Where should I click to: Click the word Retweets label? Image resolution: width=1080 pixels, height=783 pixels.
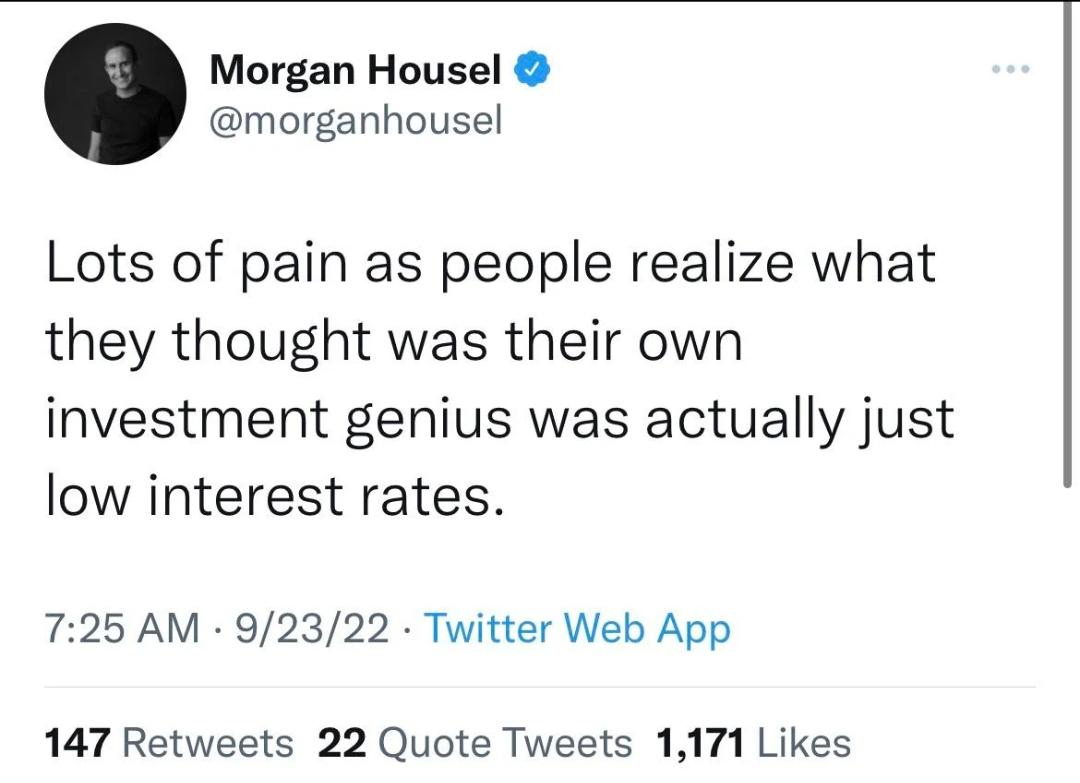tap(207, 743)
